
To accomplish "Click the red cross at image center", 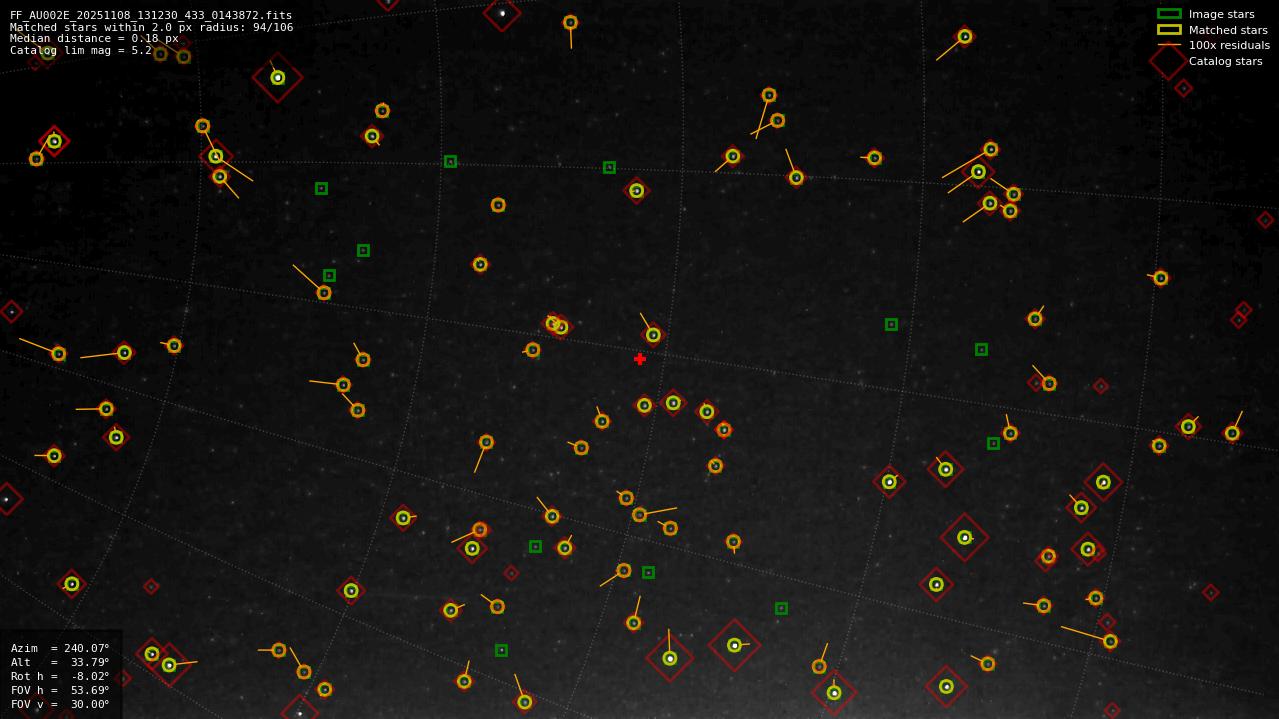I will (x=640, y=359).
